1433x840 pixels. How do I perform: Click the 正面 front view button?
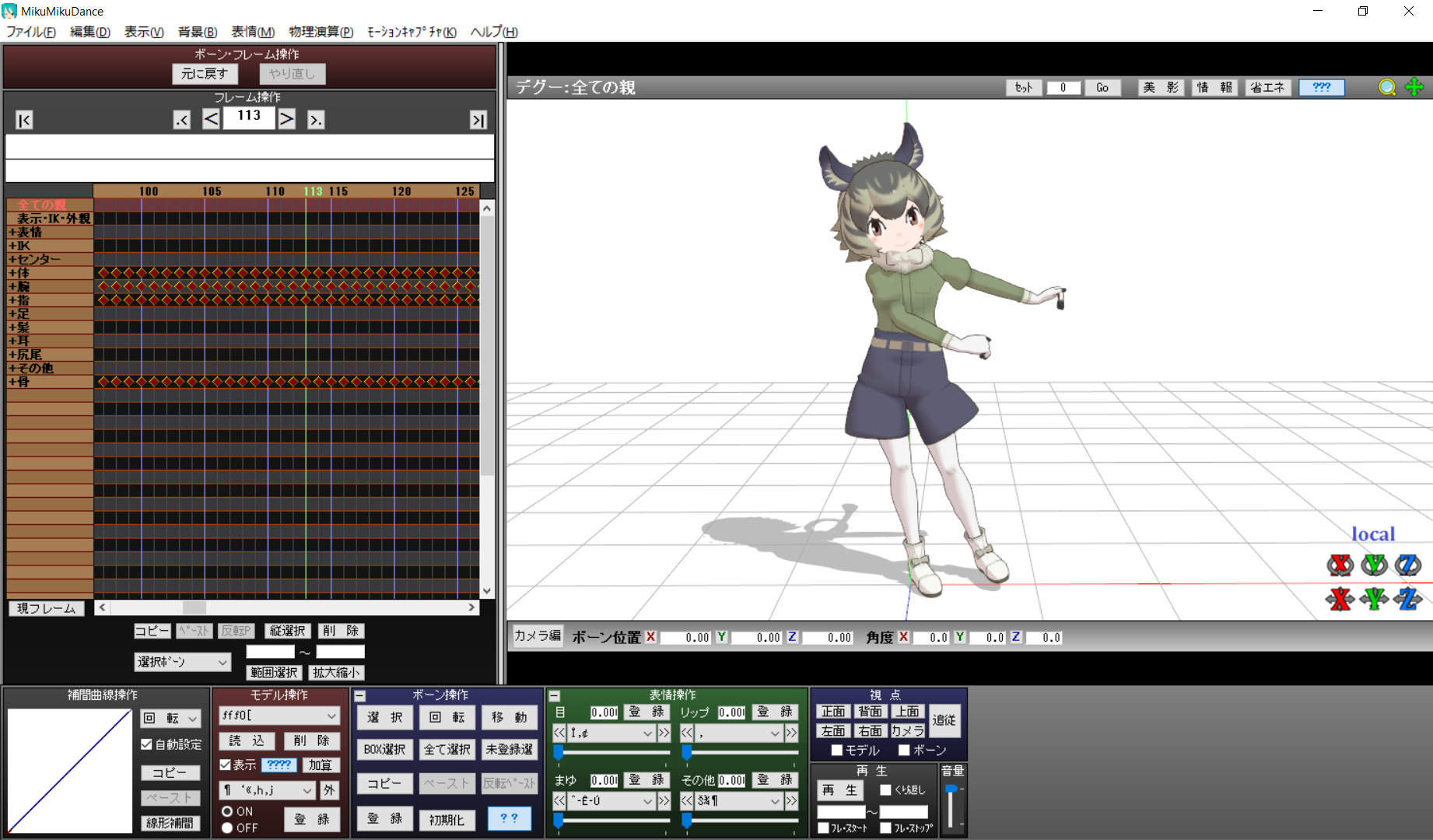pos(833,711)
